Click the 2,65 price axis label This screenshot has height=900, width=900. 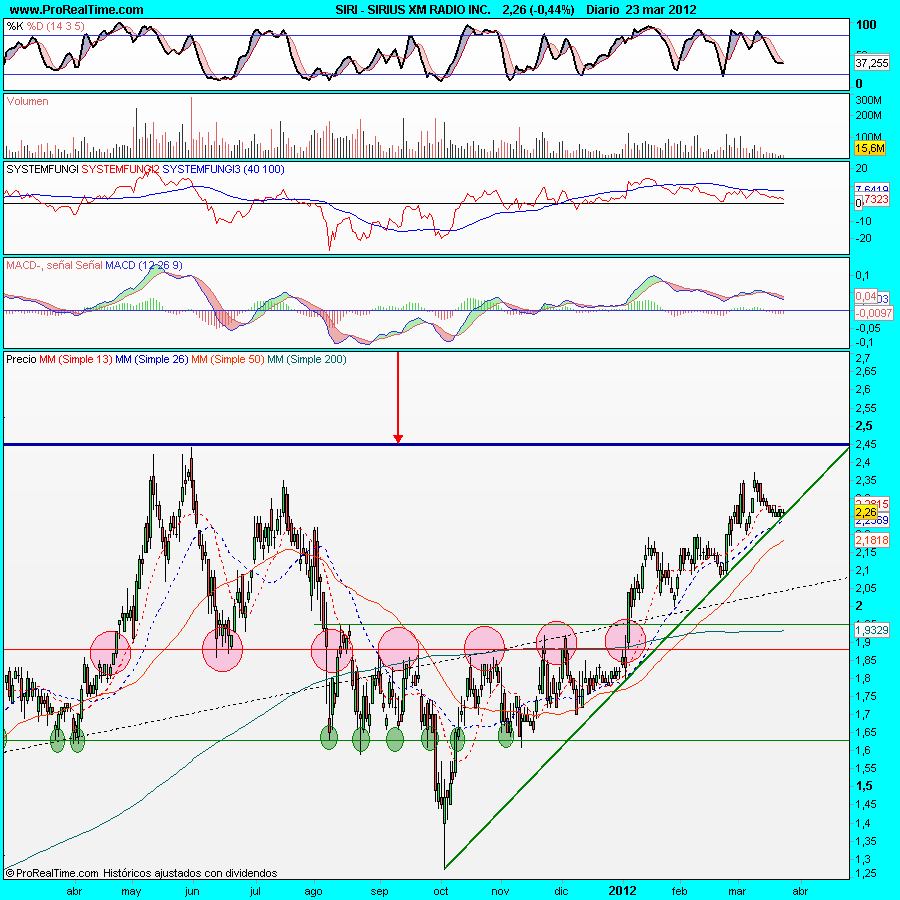tap(866, 371)
